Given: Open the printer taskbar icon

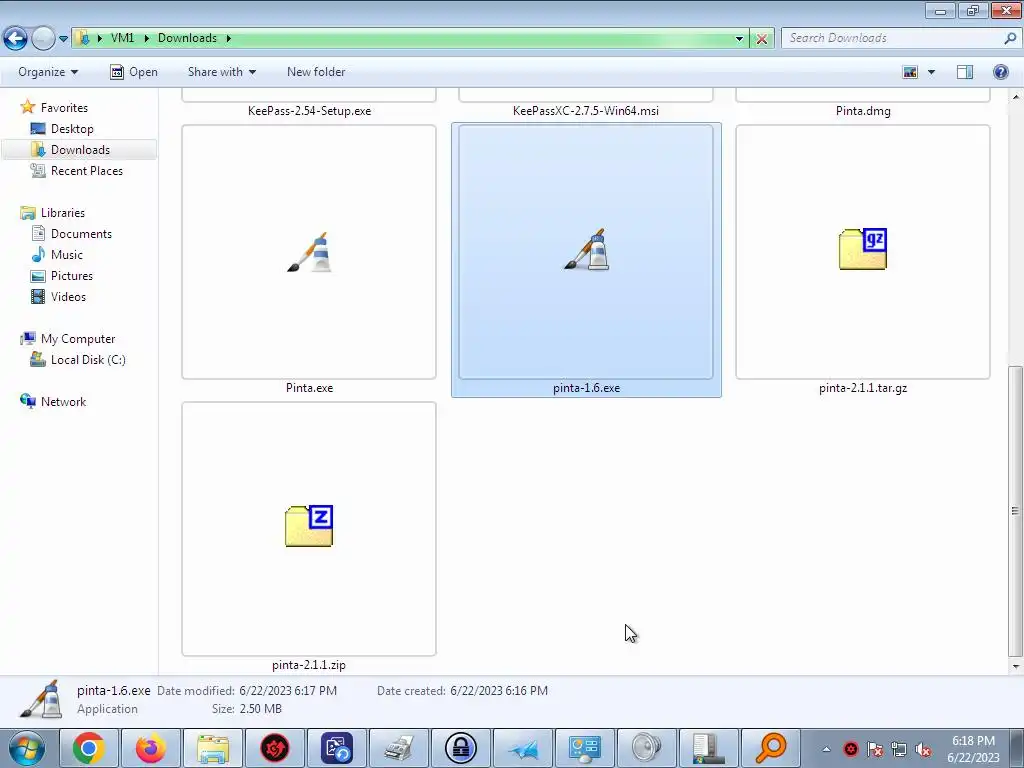Looking at the screenshot, I should click(398, 748).
